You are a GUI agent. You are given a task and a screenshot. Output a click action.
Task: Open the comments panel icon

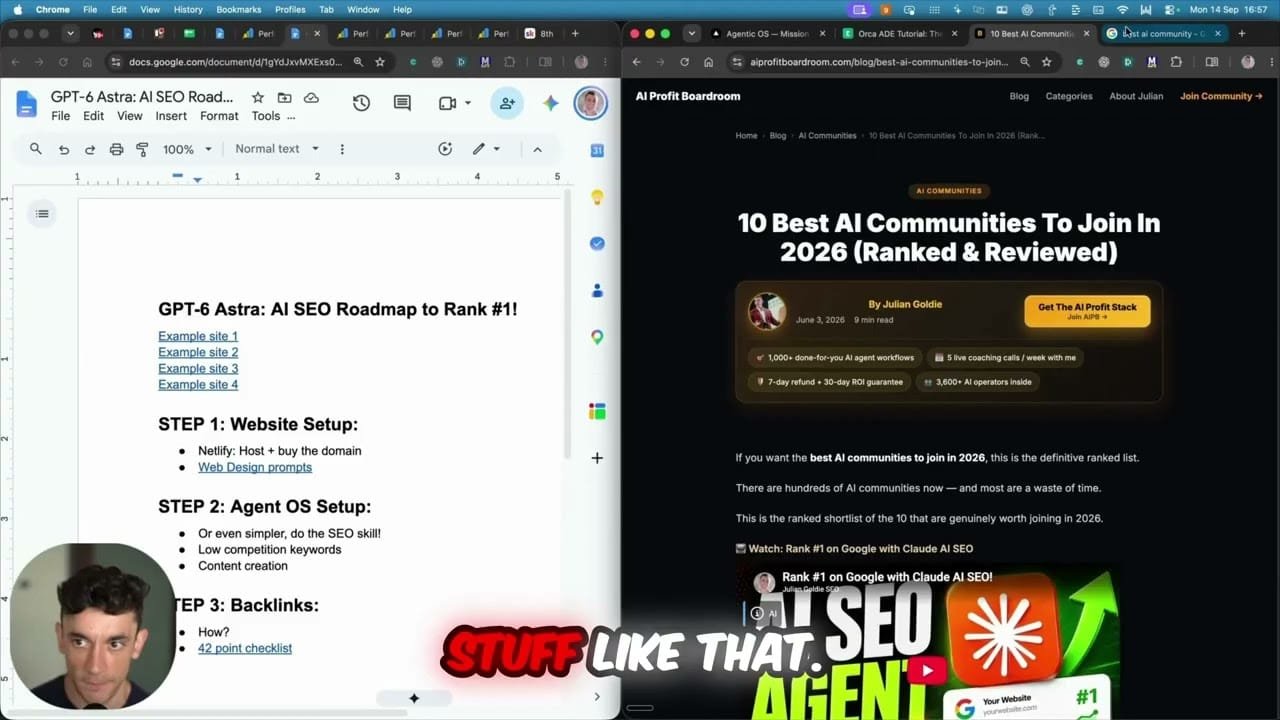tap(402, 103)
